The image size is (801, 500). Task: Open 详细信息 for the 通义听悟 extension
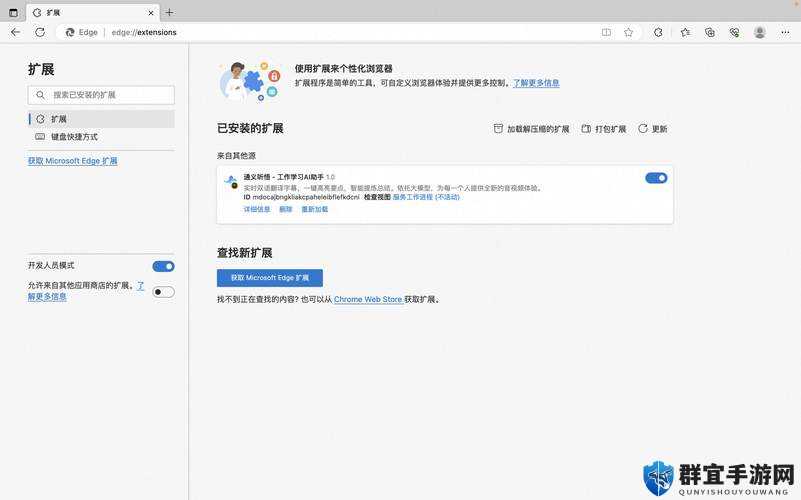click(x=256, y=209)
